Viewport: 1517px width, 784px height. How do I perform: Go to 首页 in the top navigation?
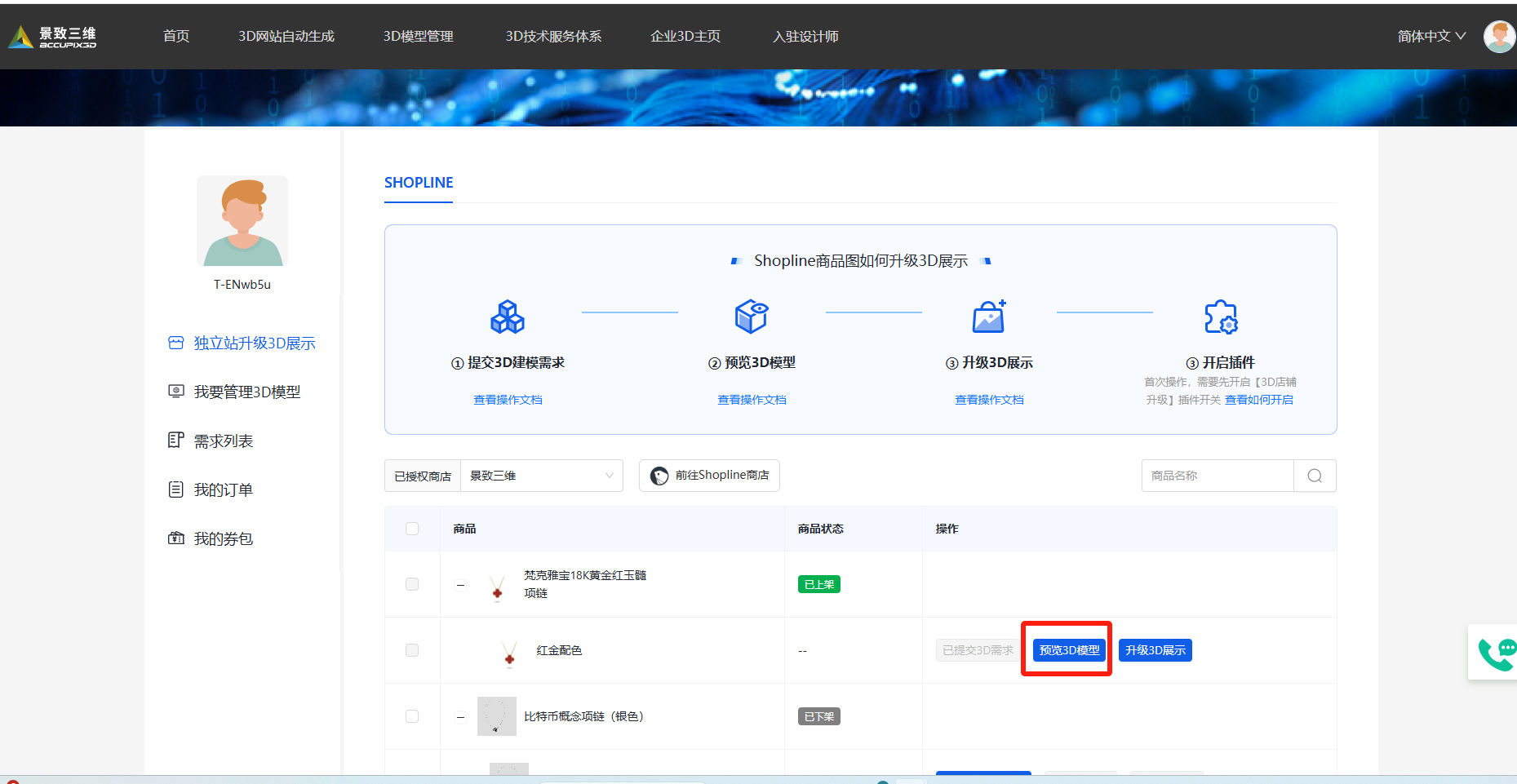coord(176,37)
